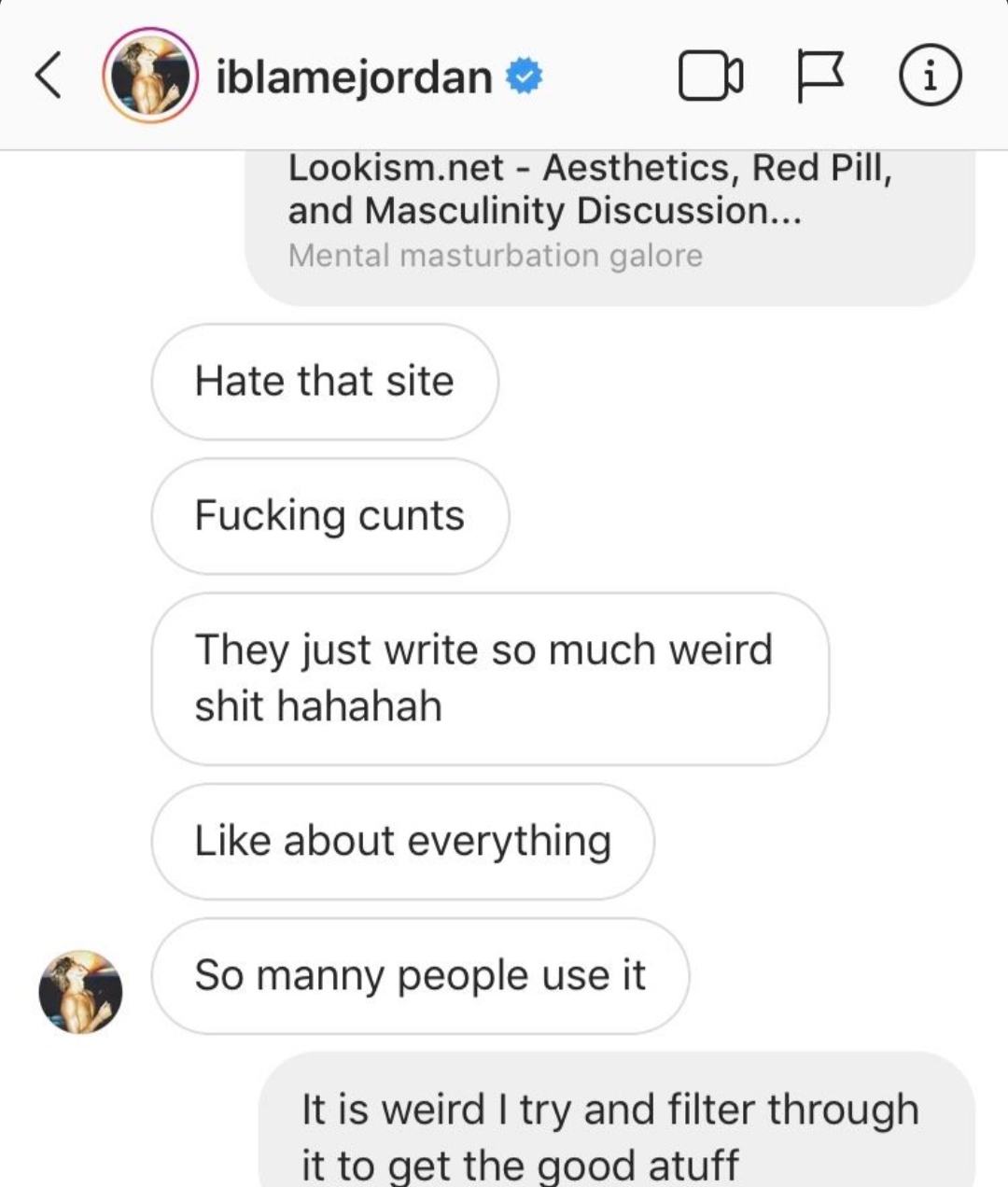Image resolution: width=1008 pixels, height=1187 pixels.
Task: Tap 'shit hahahah' line in message bubble
Action: pos(318,706)
